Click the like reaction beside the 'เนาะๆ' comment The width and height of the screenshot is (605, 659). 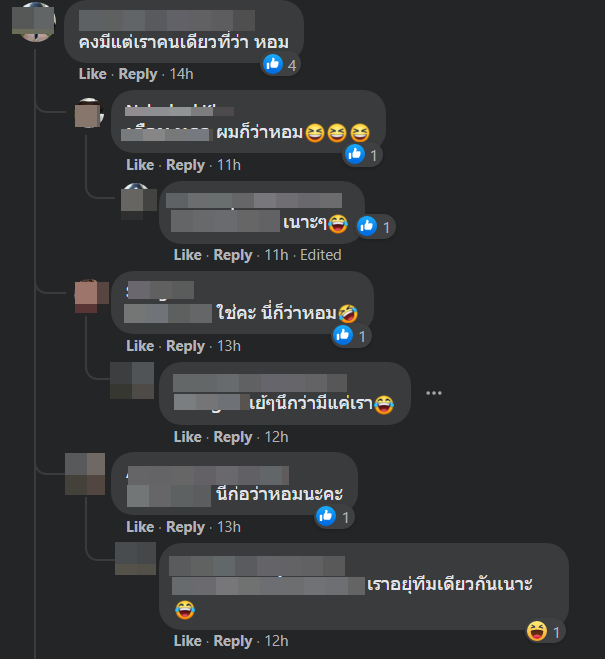click(x=367, y=226)
